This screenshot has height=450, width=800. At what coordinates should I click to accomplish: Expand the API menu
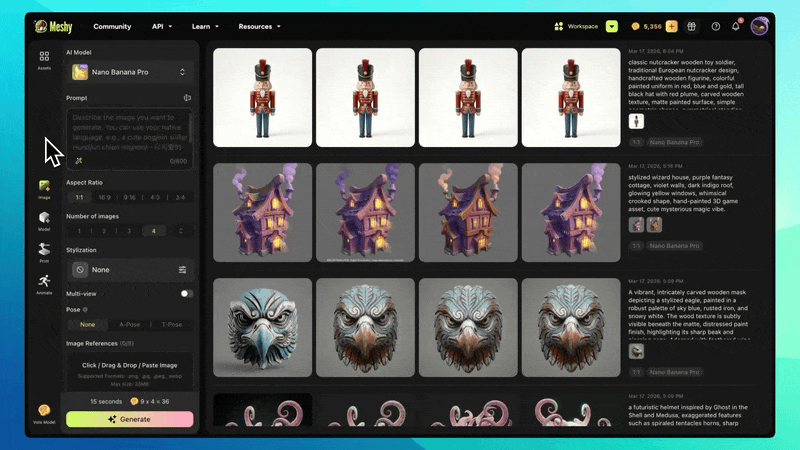point(162,27)
